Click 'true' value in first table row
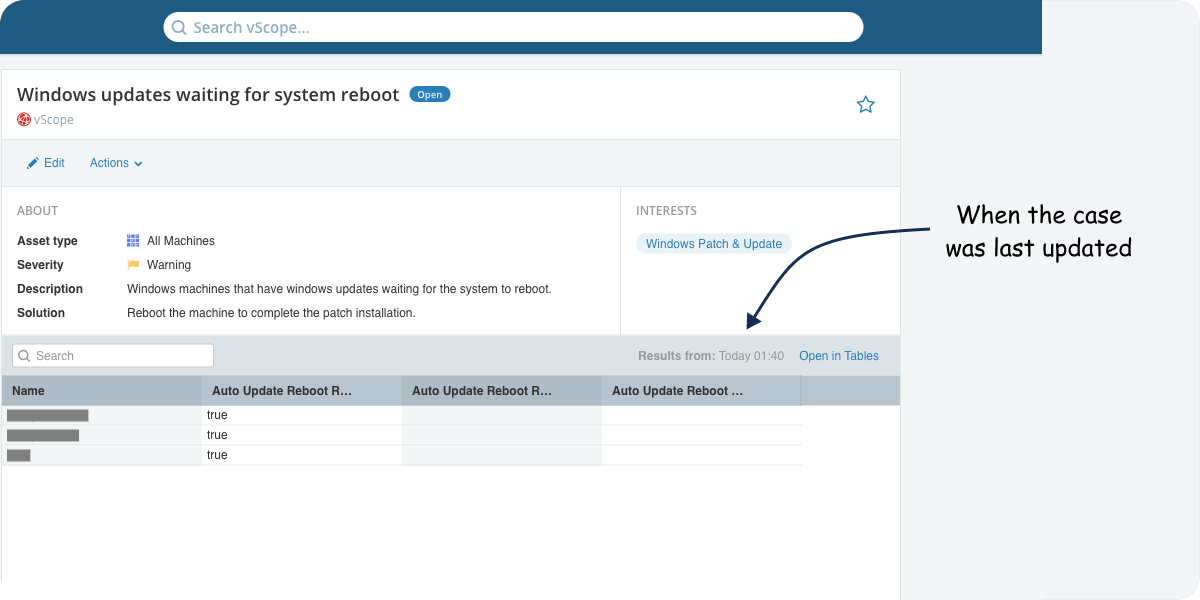The height and width of the screenshot is (600, 1200). click(x=217, y=415)
